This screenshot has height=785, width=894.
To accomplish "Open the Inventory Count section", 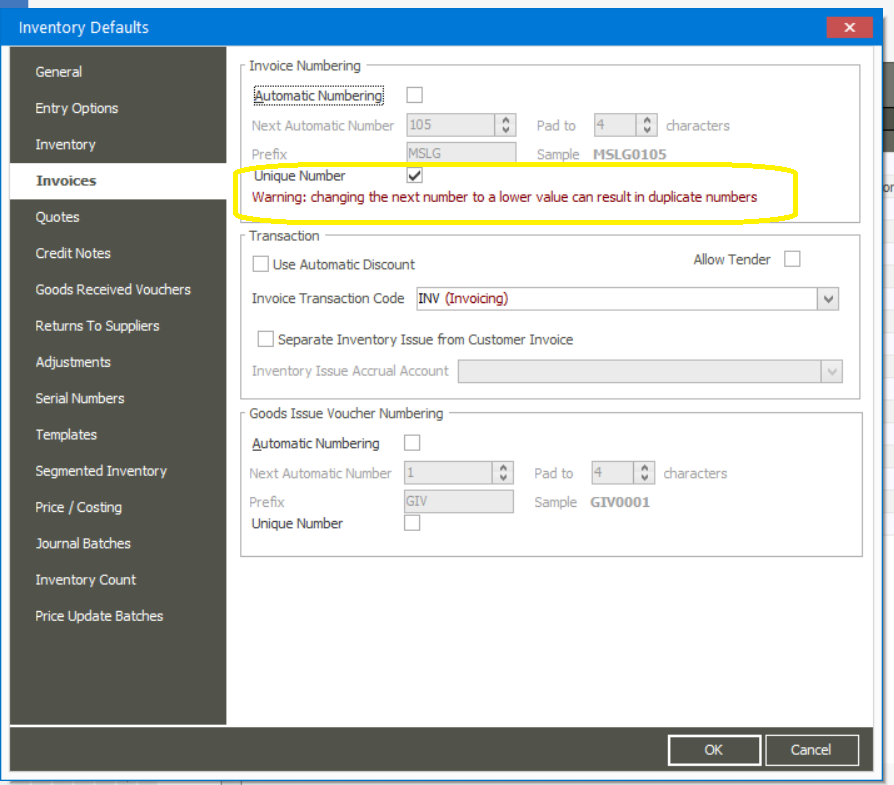I will (x=86, y=580).
